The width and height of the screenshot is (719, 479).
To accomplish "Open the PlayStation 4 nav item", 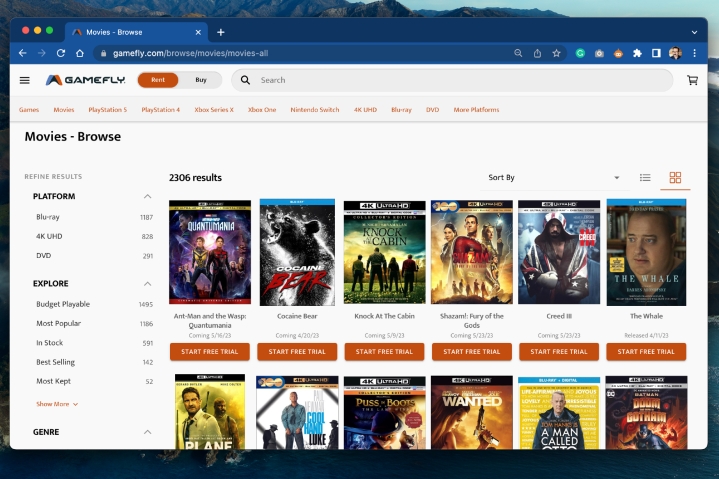I will [x=160, y=110].
